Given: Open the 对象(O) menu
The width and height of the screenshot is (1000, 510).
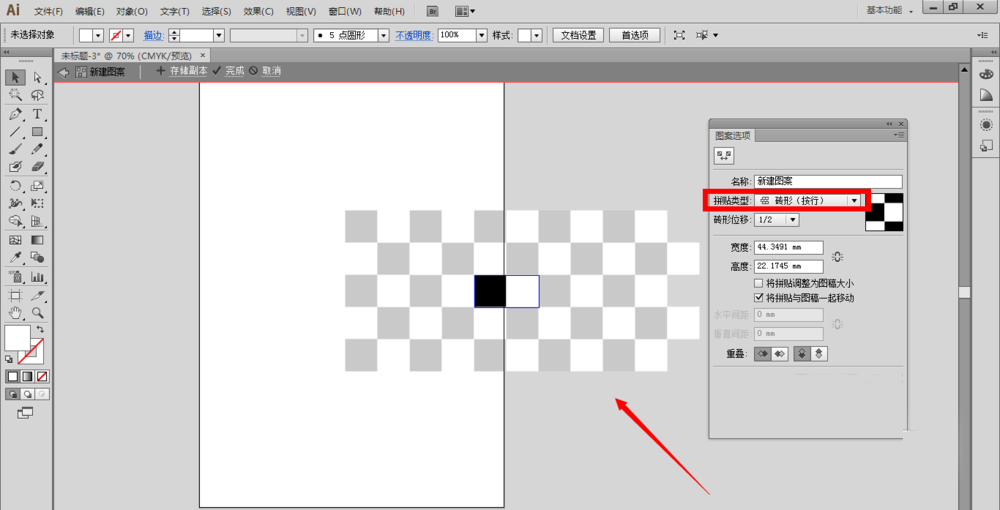Looking at the screenshot, I should coord(132,11).
